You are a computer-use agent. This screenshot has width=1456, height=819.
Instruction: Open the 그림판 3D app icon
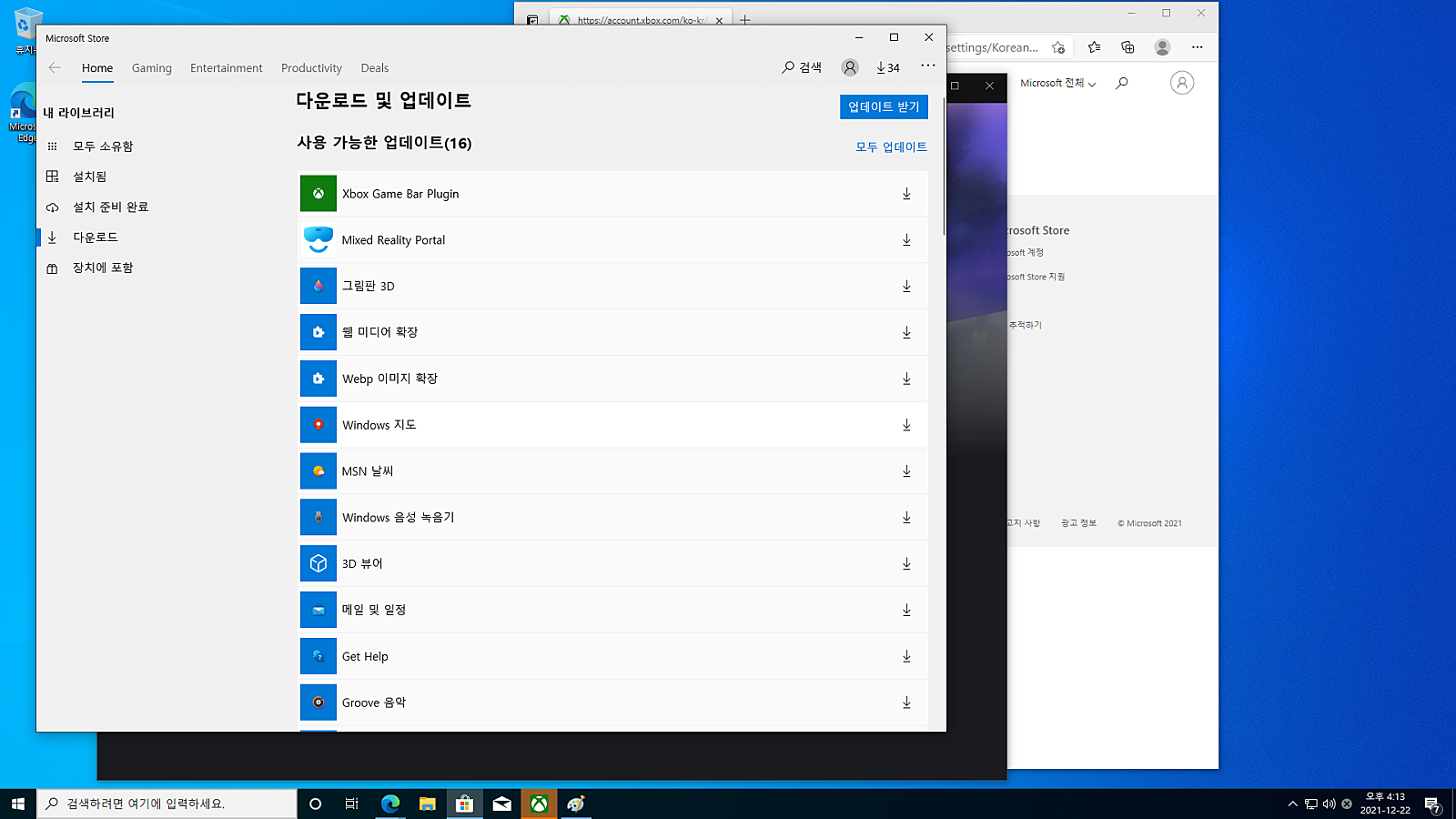(x=318, y=286)
